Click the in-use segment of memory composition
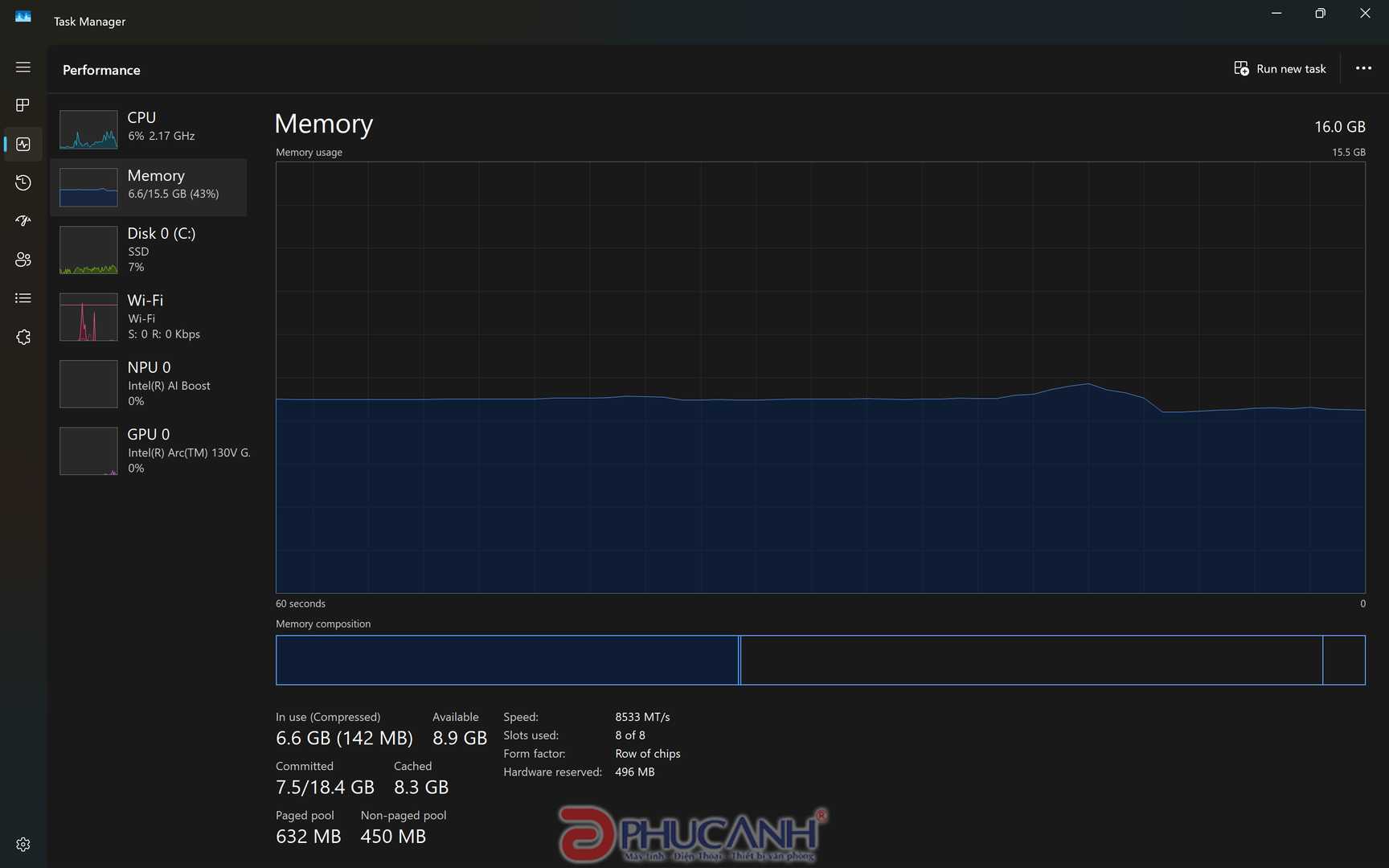Viewport: 1389px width, 868px height. pos(507,660)
